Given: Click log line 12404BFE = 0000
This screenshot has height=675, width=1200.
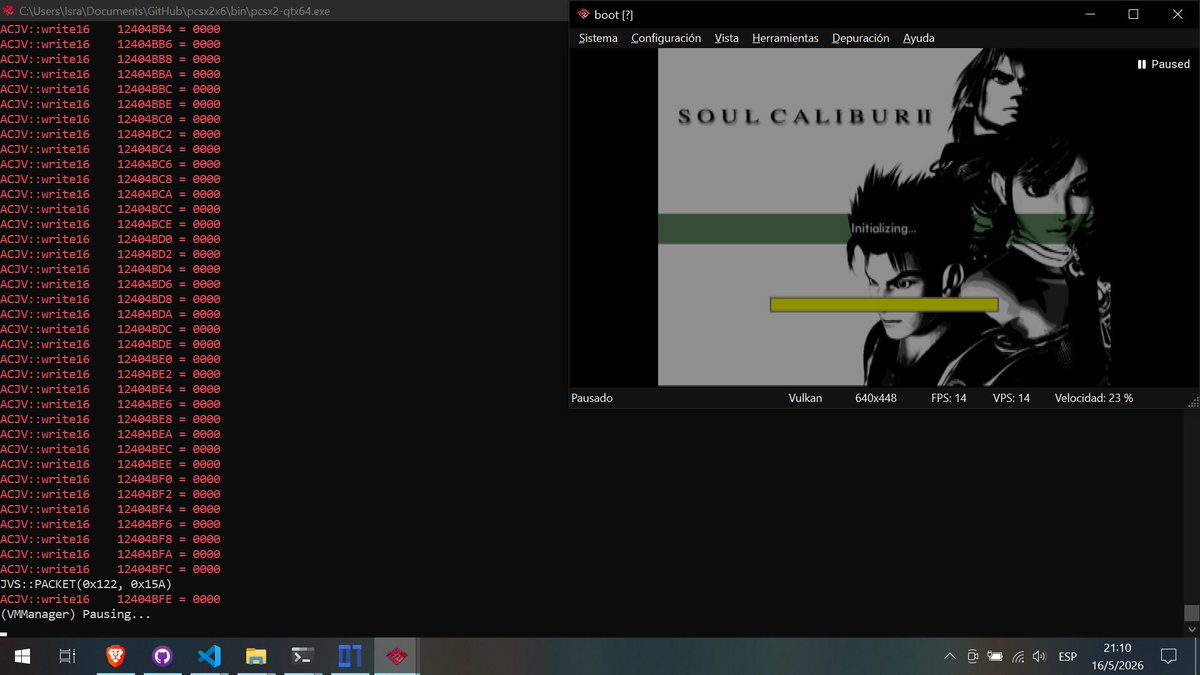Looking at the screenshot, I should coord(110,599).
